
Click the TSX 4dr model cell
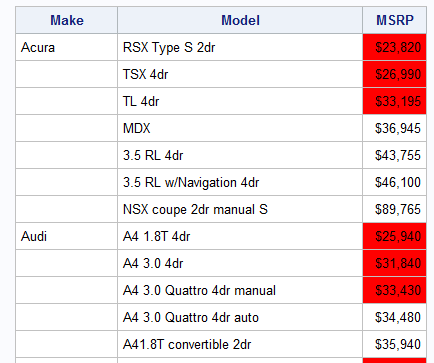[x=240, y=74]
